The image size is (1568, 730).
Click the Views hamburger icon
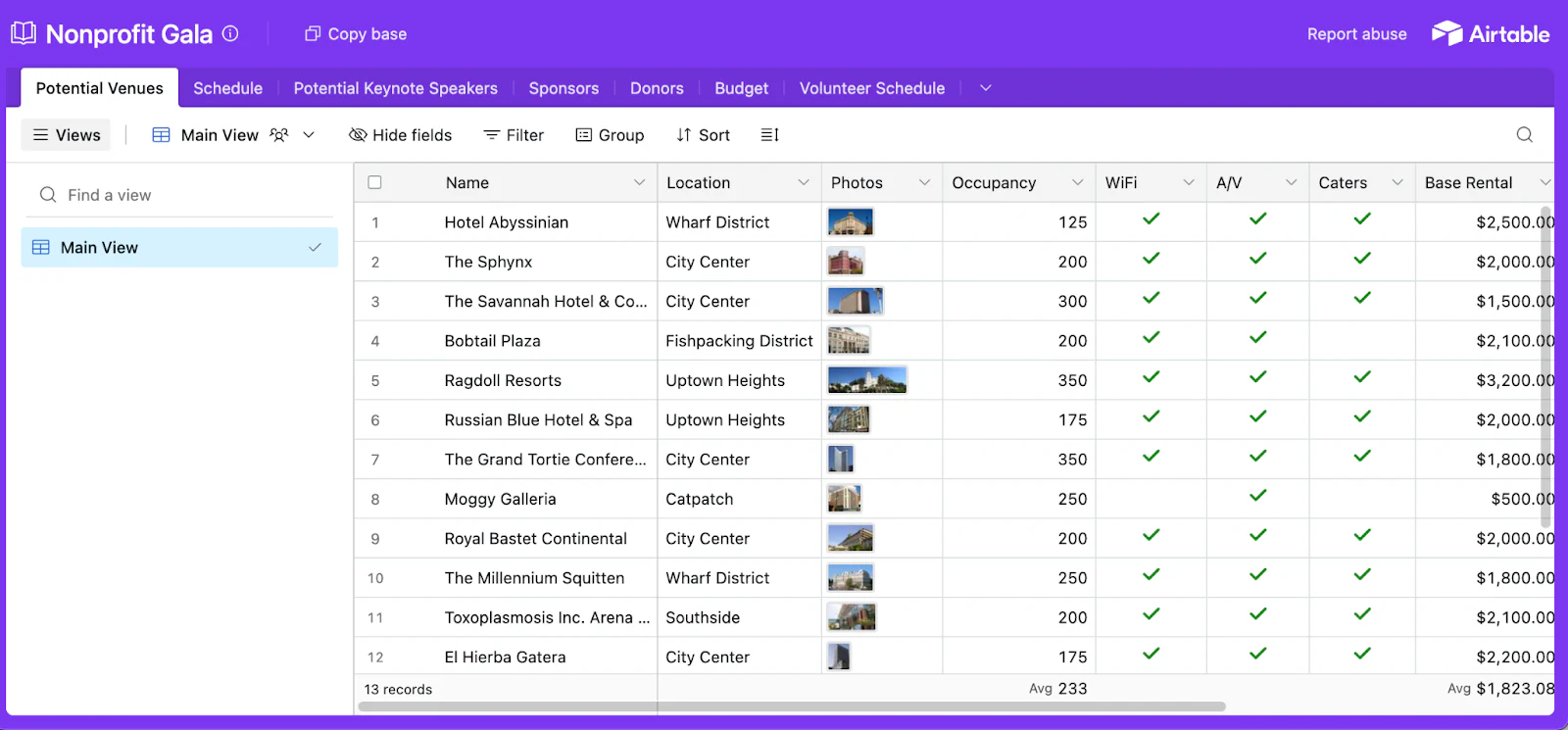pos(41,135)
